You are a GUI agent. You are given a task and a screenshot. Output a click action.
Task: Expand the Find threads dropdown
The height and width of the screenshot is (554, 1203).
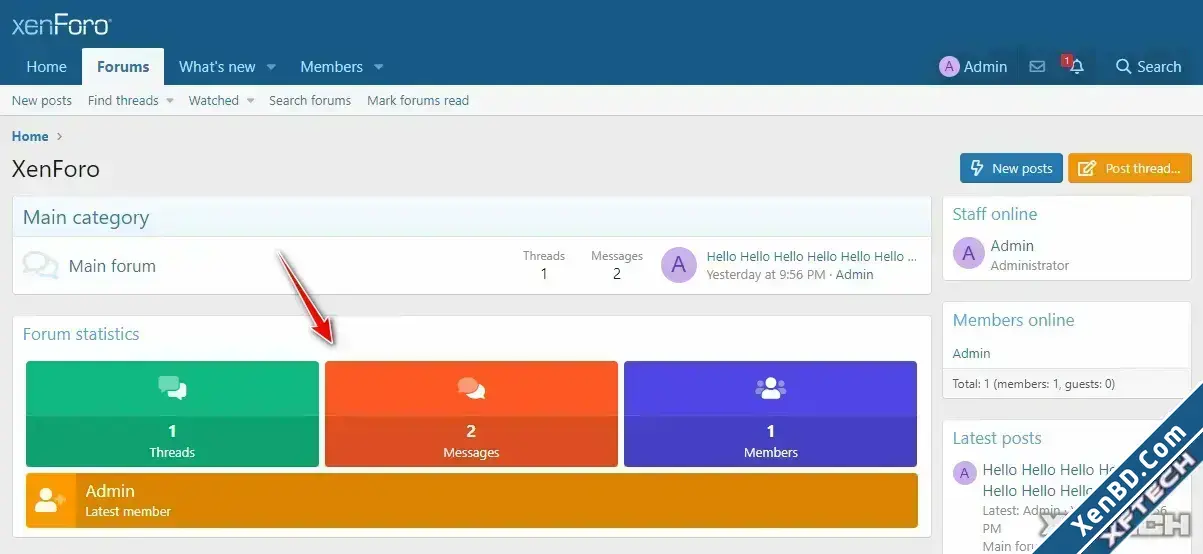170,100
